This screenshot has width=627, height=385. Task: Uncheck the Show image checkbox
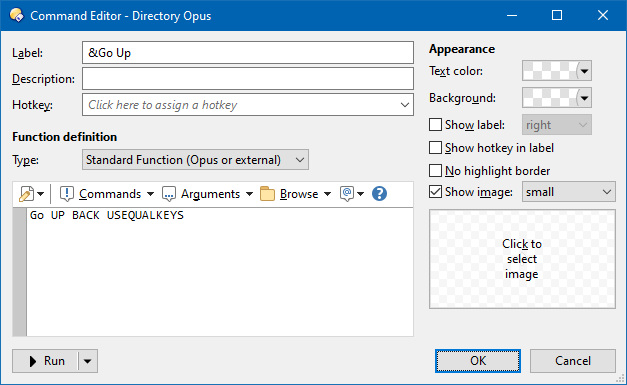pos(435,192)
